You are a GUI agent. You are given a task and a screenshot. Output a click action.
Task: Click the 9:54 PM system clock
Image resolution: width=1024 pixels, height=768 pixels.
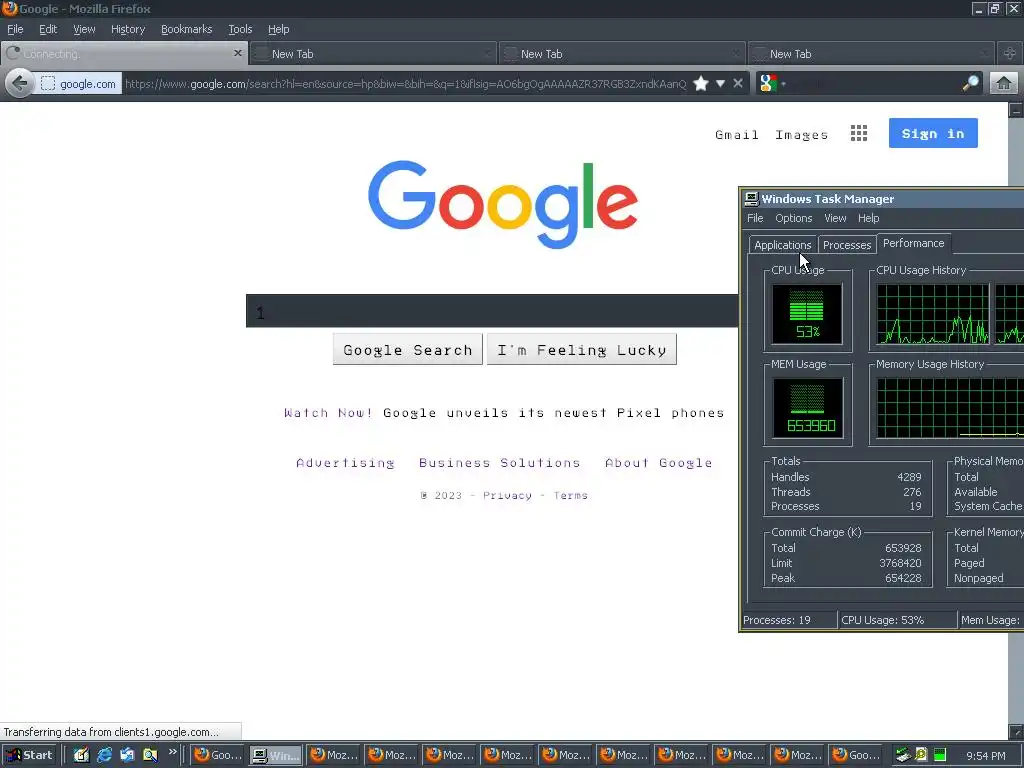click(985, 756)
